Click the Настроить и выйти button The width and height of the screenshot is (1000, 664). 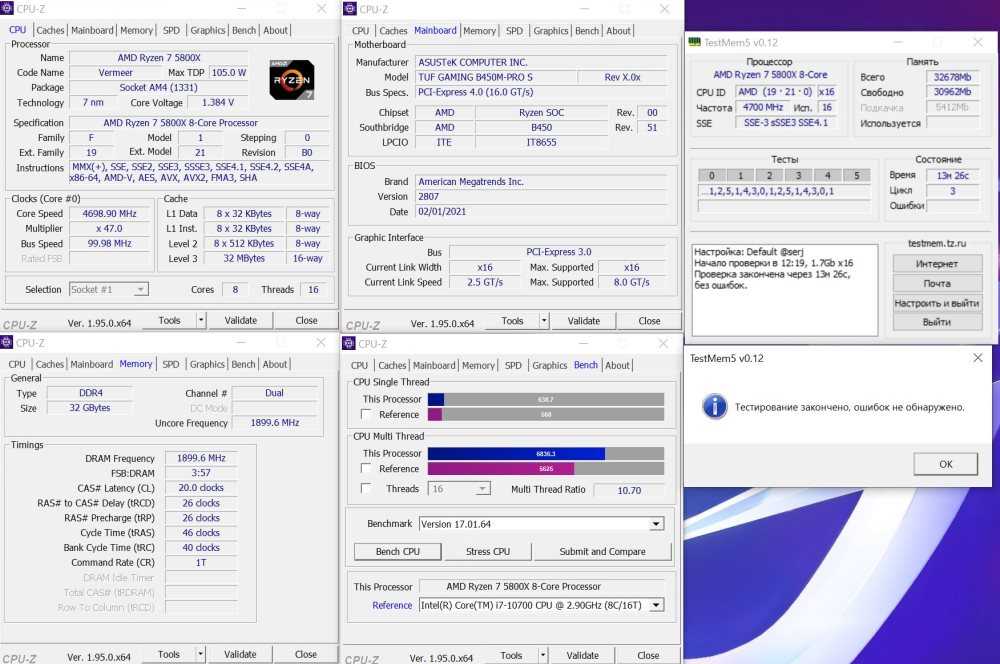937,303
